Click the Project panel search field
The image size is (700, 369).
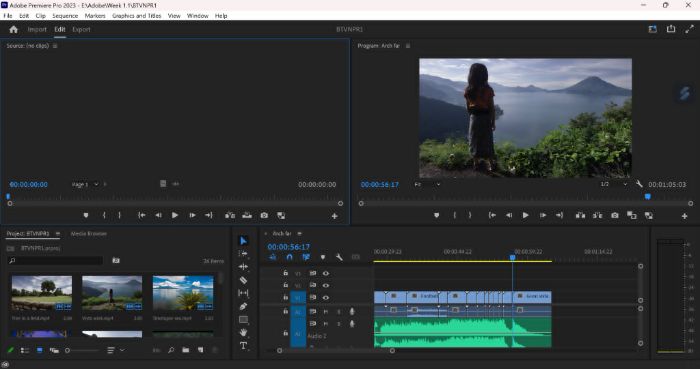tap(55, 261)
